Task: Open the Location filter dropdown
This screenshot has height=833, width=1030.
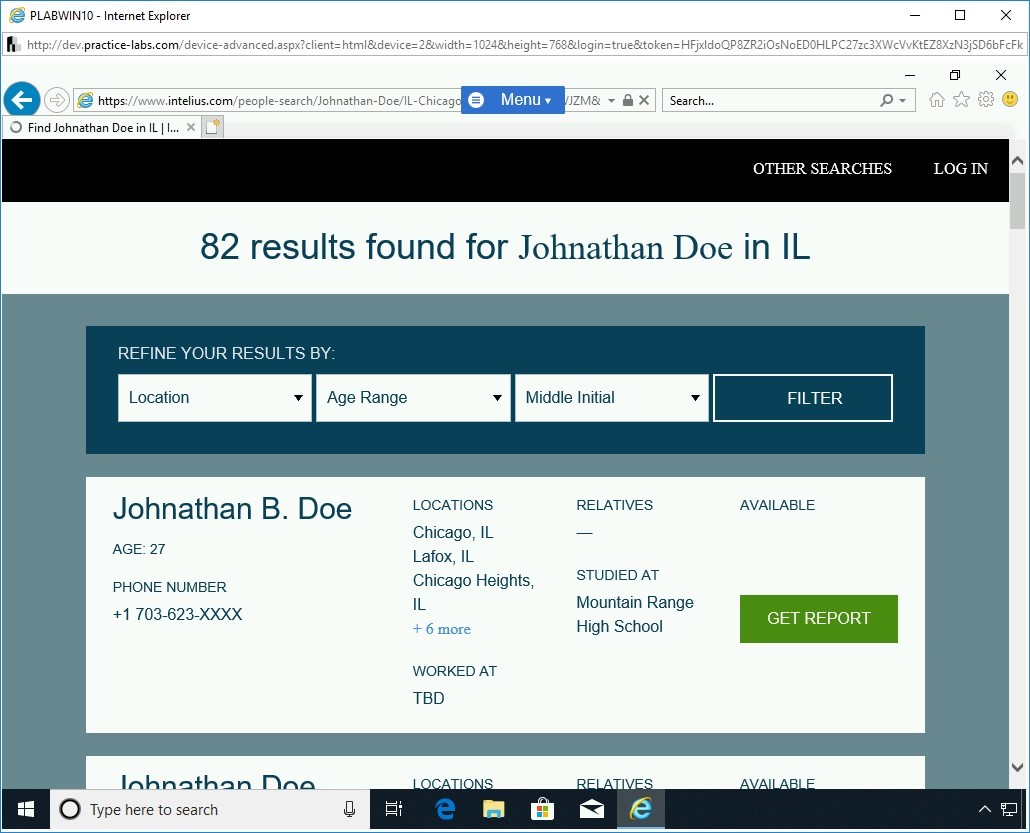Action: pyautogui.click(x=214, y=397)
